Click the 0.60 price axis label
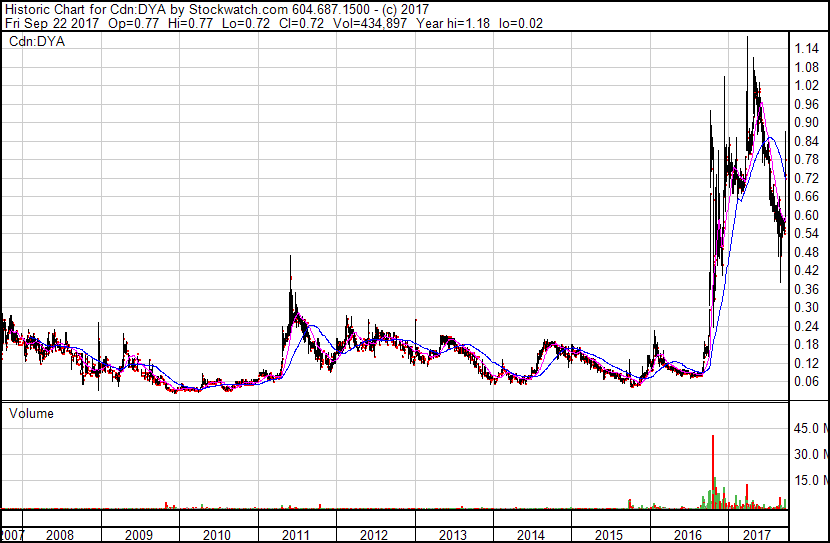Image resolution: width=830 pixels, height=543 pixels. pyautogui.click(x=807, y=215)
